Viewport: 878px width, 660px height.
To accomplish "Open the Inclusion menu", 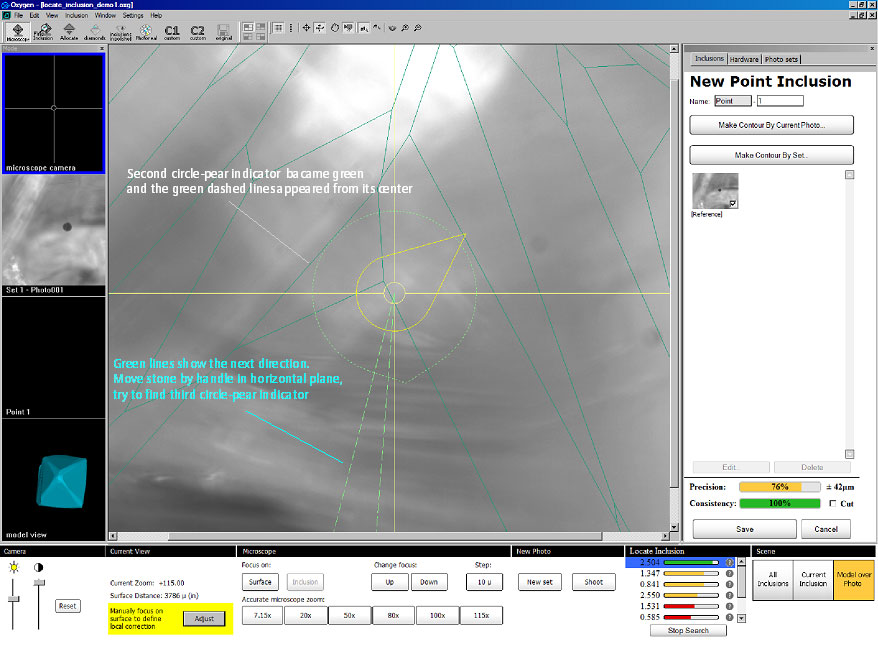I will 76,16.
